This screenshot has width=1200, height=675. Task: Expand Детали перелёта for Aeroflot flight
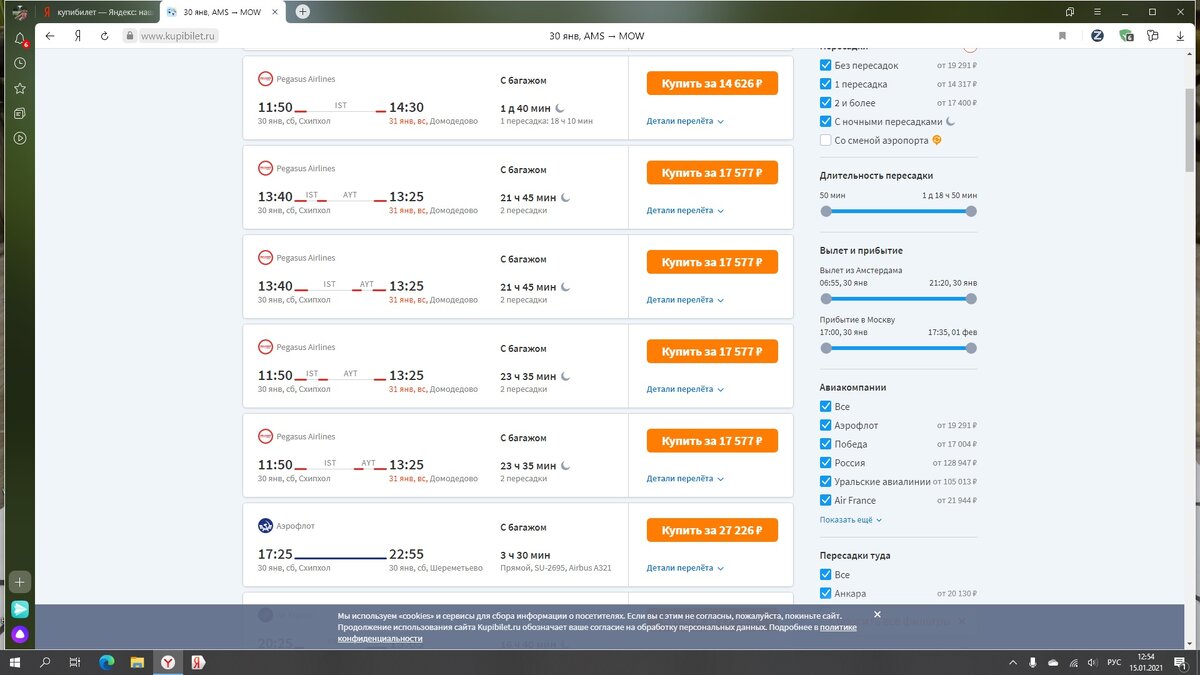click(x=685, y=568)
